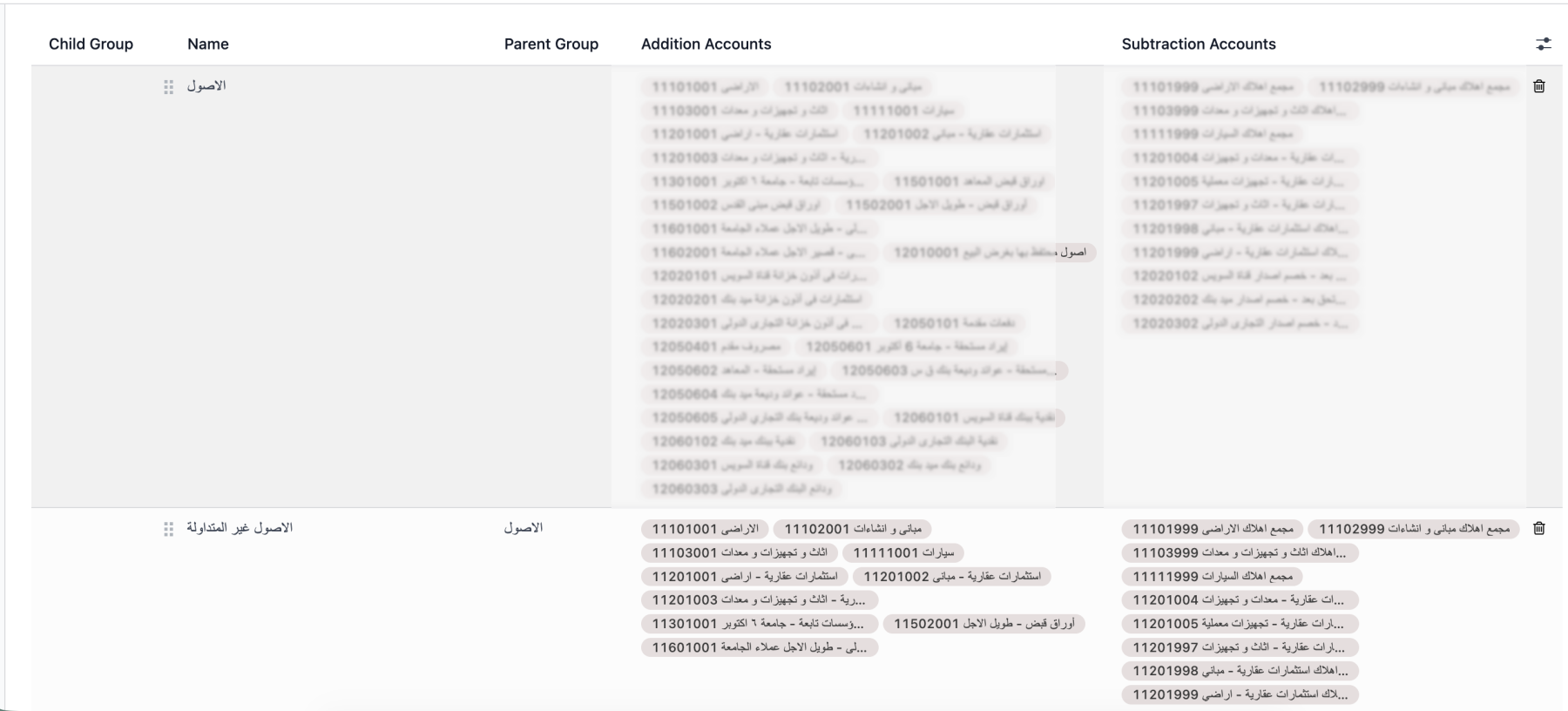Select tag 12060301 in the الاصول row
The height and width of the screenshot is (711, 1568).
click(732, 464)
